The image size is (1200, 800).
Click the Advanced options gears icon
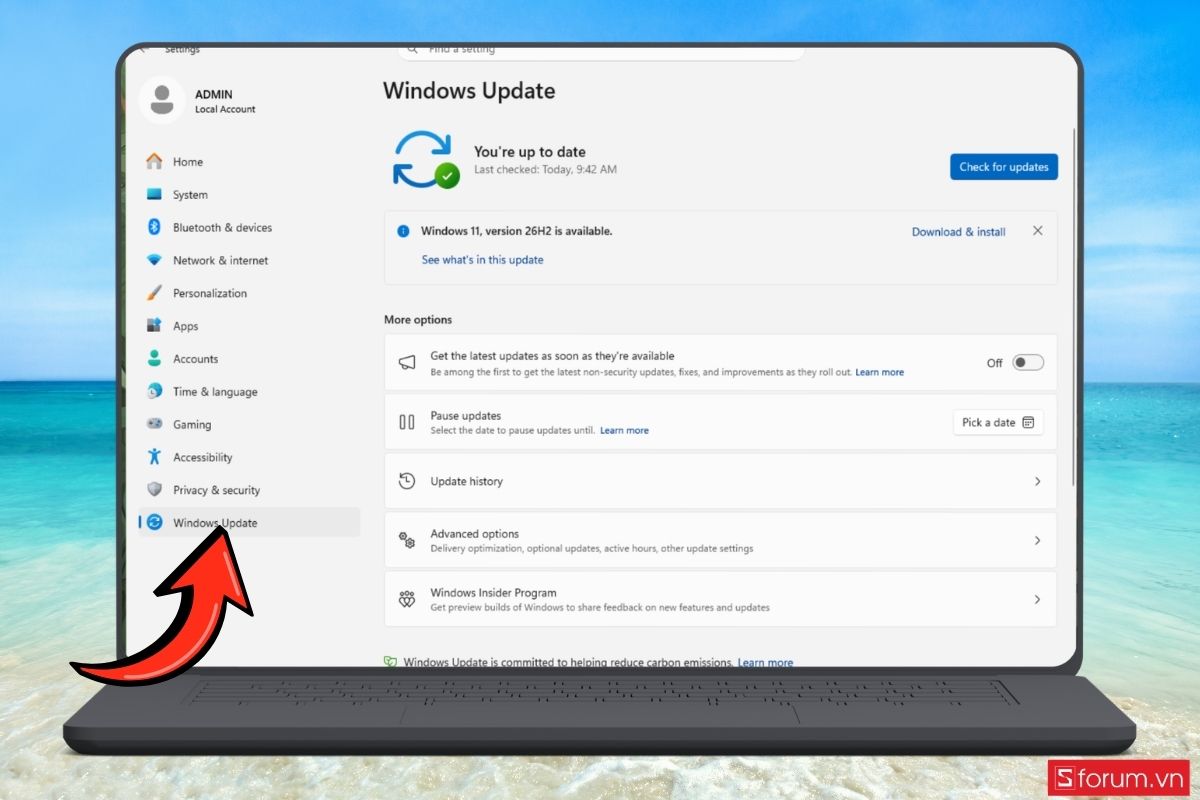[407, 540]
